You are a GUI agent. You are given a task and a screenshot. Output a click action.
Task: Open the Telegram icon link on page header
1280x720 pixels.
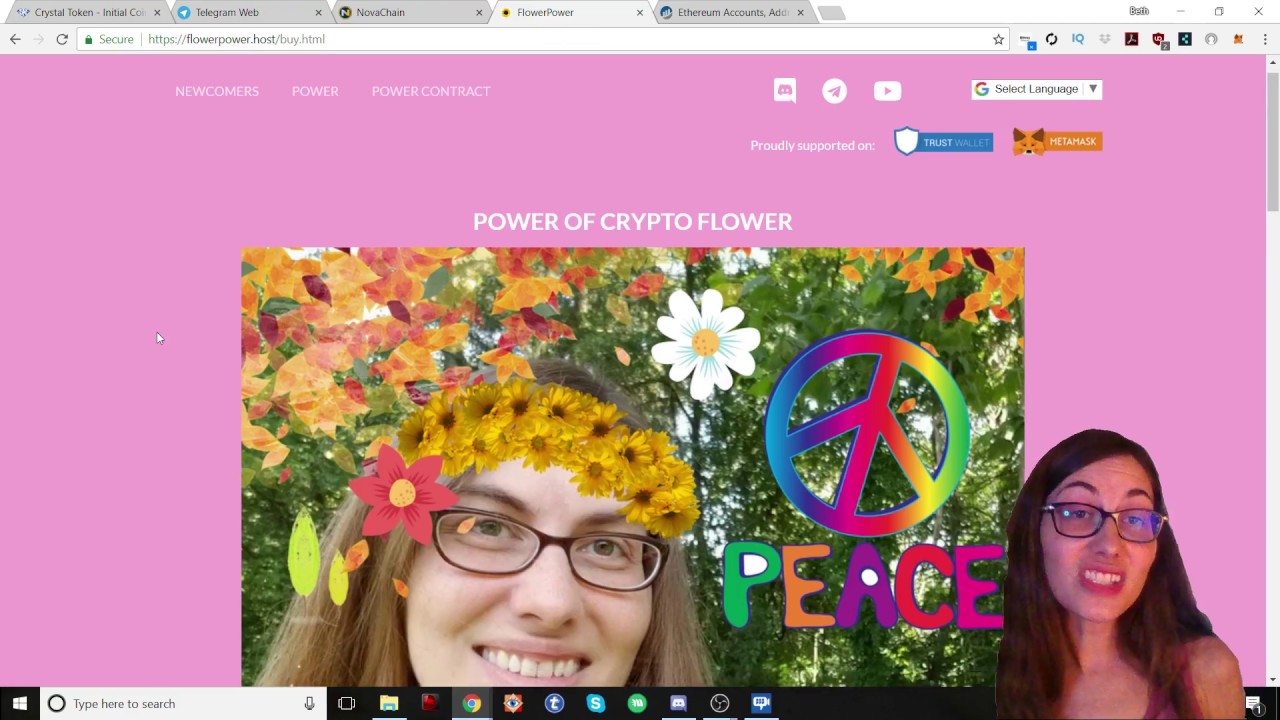(x=834, y=91)
